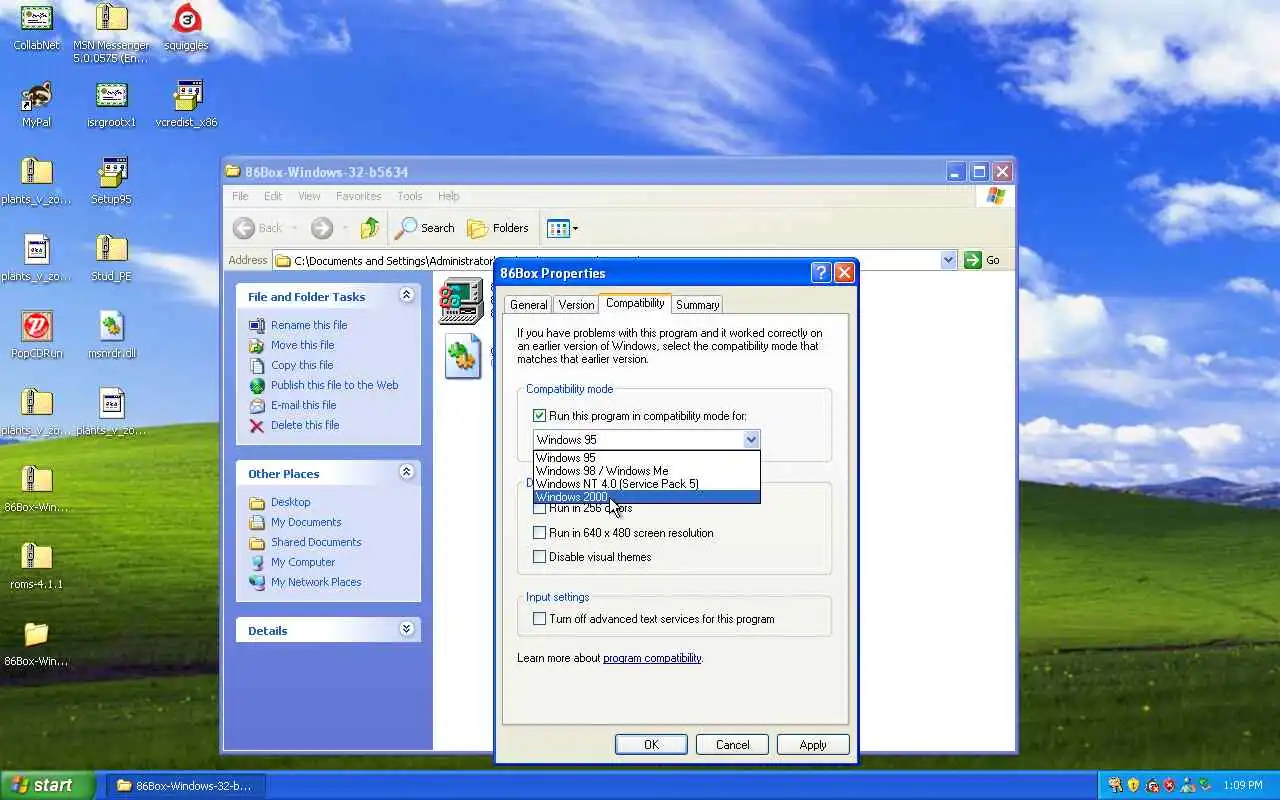Click the Help question mark in Properties dialog
This screenshot has width=1280, height=800.
(x=821, y=273)
